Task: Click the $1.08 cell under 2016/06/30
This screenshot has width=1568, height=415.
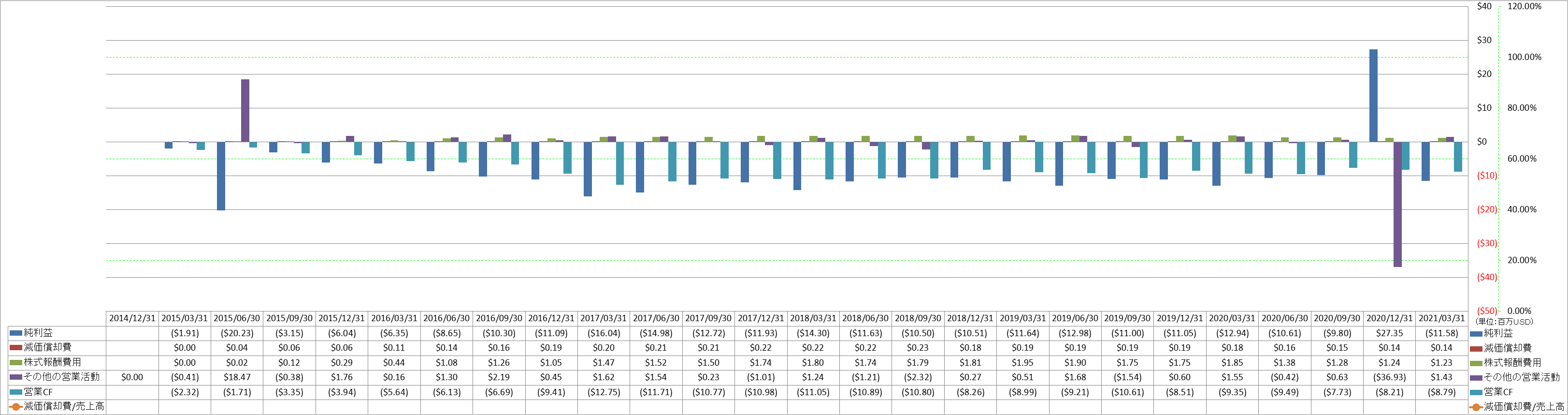Action: coord(446,363)
